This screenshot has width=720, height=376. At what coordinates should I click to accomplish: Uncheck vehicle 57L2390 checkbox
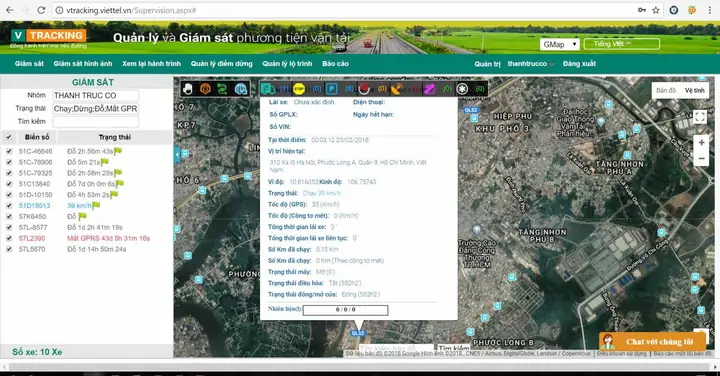pos(9,238)
